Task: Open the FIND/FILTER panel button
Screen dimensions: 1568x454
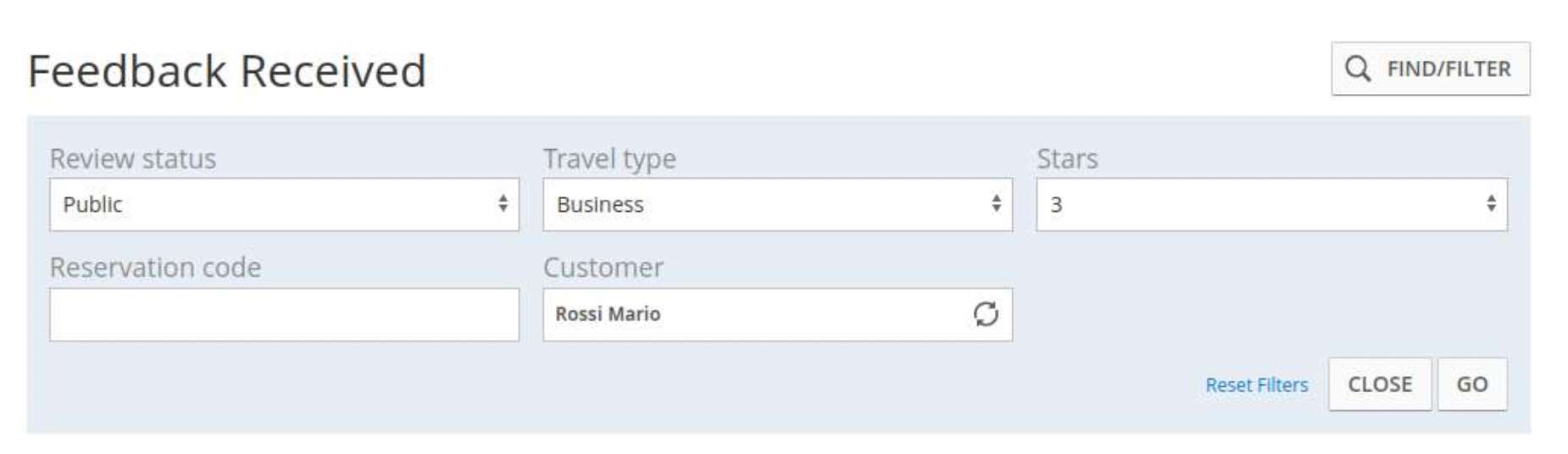Action: 1430,69
